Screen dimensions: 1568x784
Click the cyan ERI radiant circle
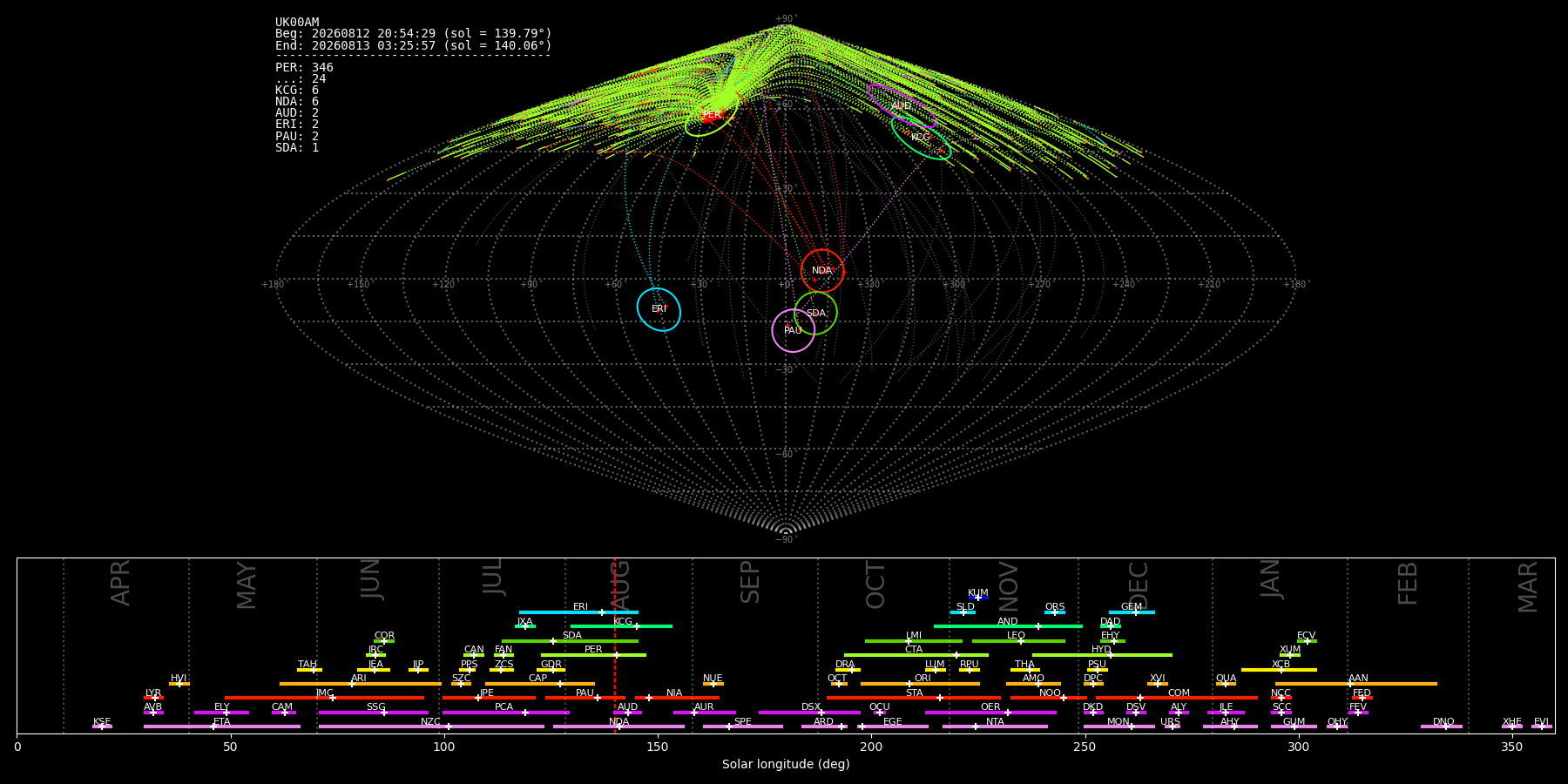[659, 309]
